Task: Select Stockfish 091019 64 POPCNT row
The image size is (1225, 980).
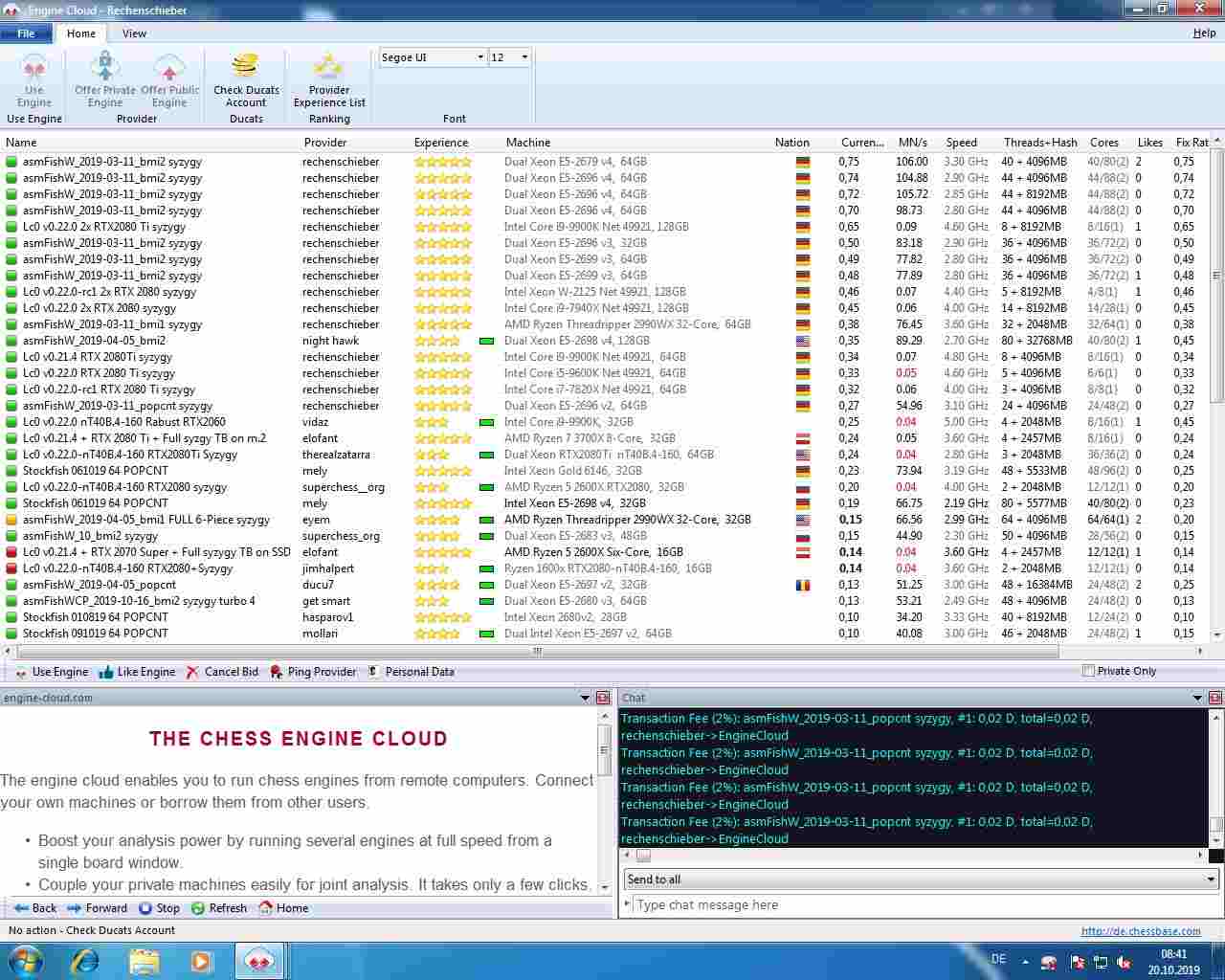Action: coord(605,634)
